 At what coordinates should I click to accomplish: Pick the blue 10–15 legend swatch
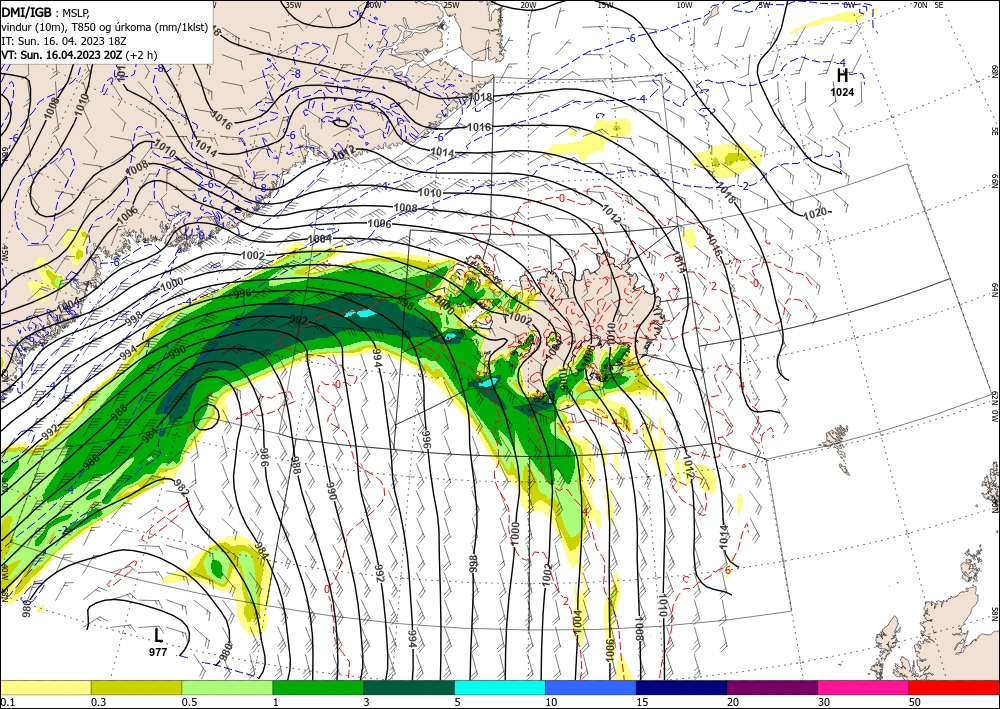[x=591, y=687]
